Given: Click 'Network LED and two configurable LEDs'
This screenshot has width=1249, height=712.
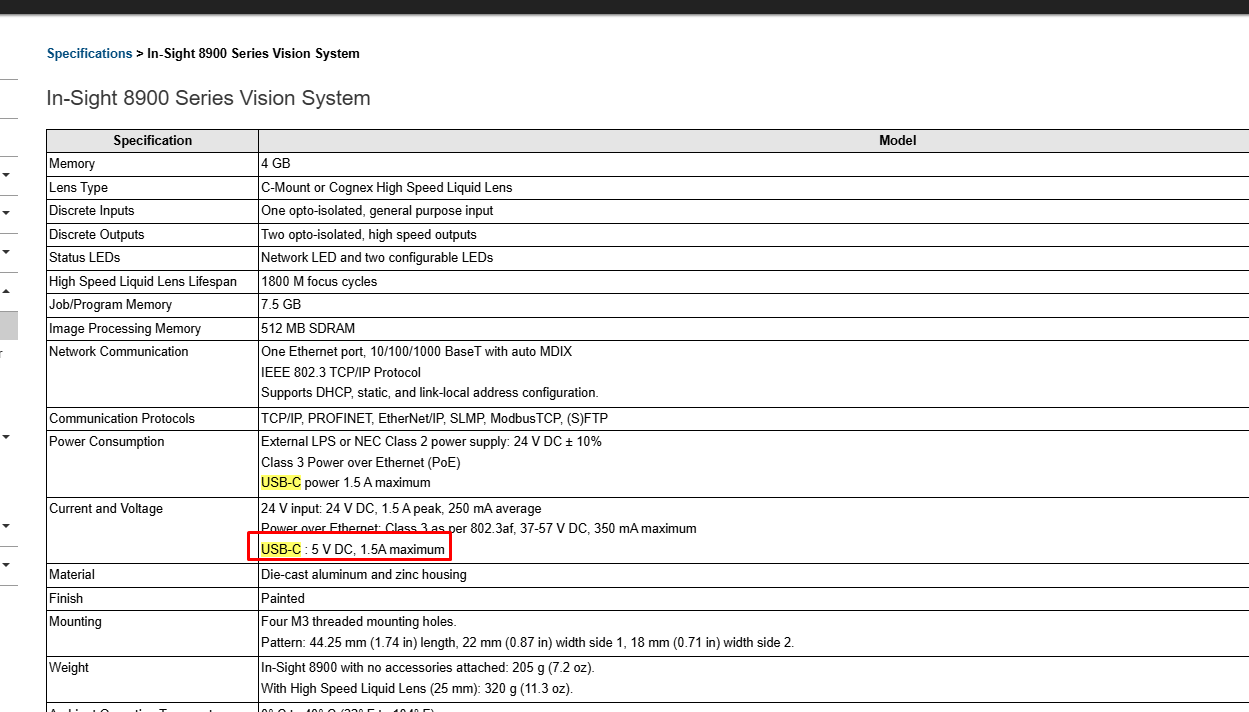Looking at the screenshot, I should (377, 258).
